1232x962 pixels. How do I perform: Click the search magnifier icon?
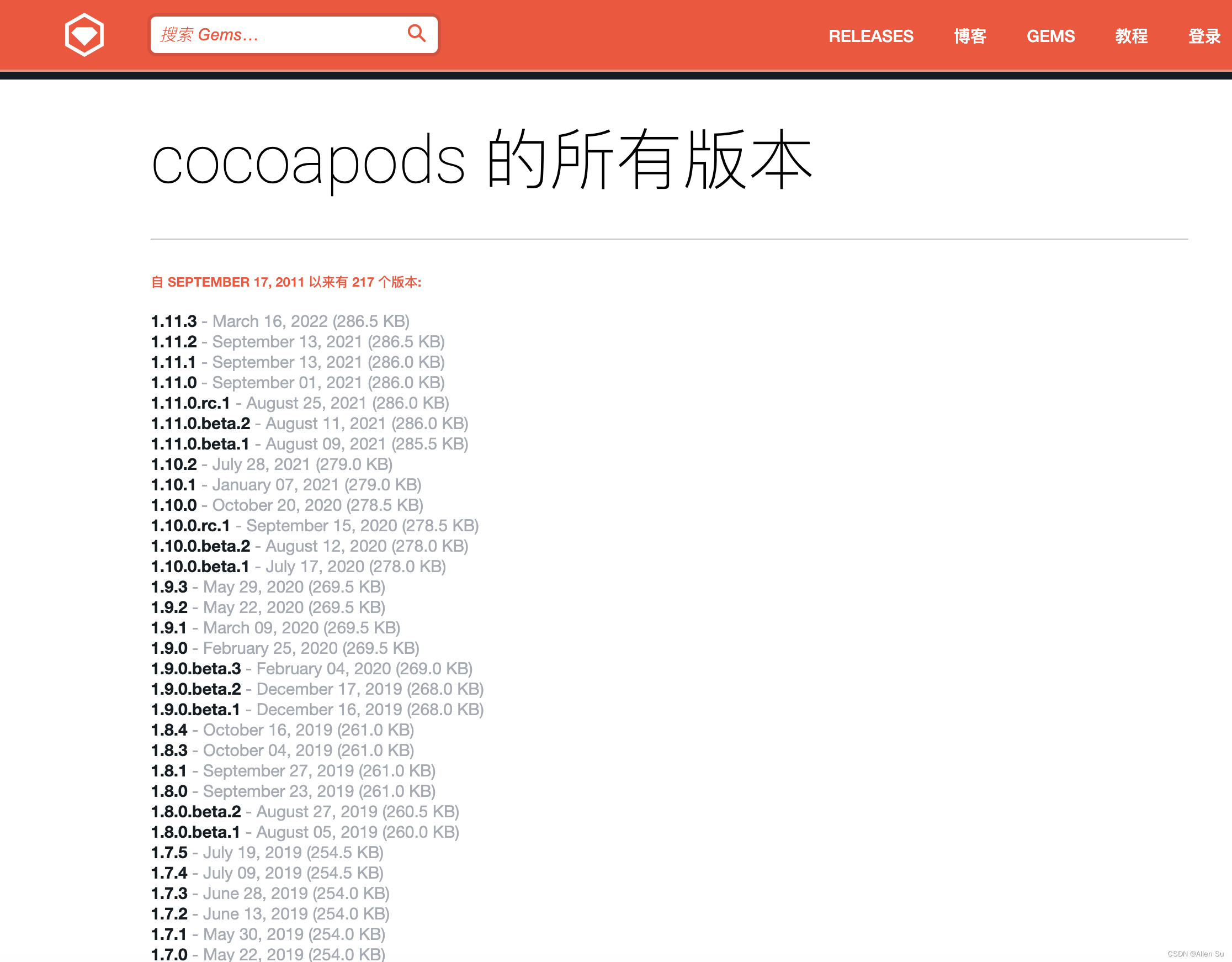coord(416,33)
